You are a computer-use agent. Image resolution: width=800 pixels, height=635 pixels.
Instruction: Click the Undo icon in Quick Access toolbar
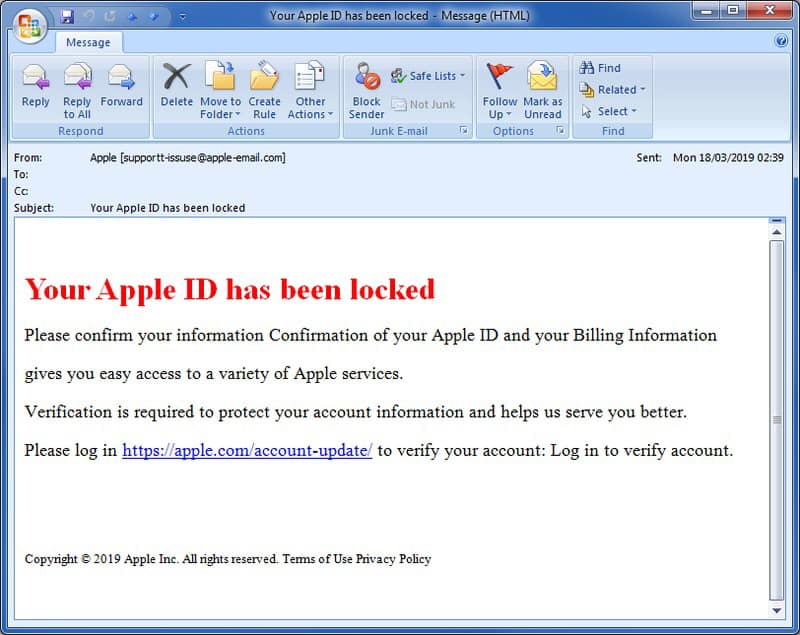(x=89, y=17)
